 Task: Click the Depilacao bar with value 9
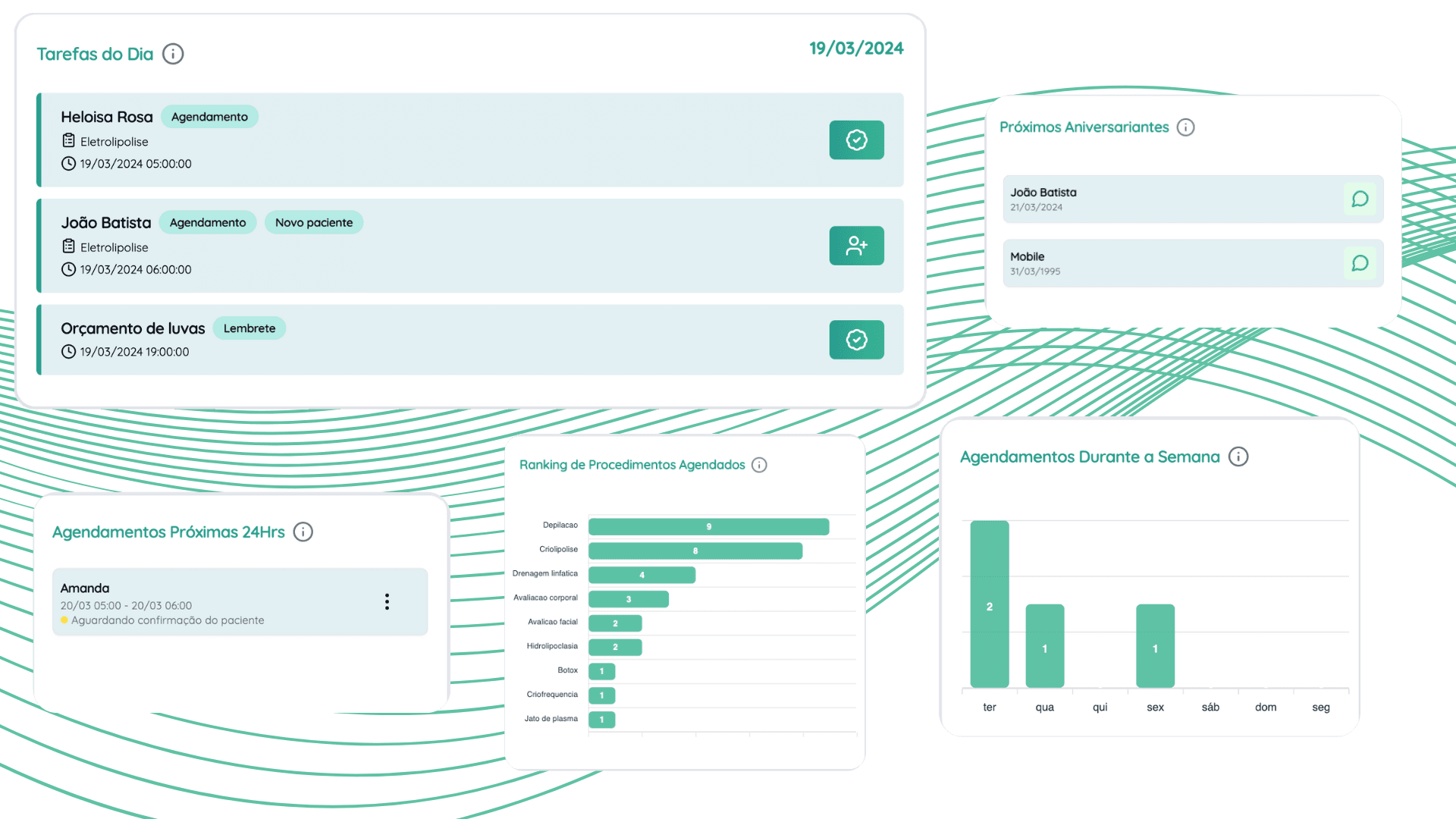[708, 526]
